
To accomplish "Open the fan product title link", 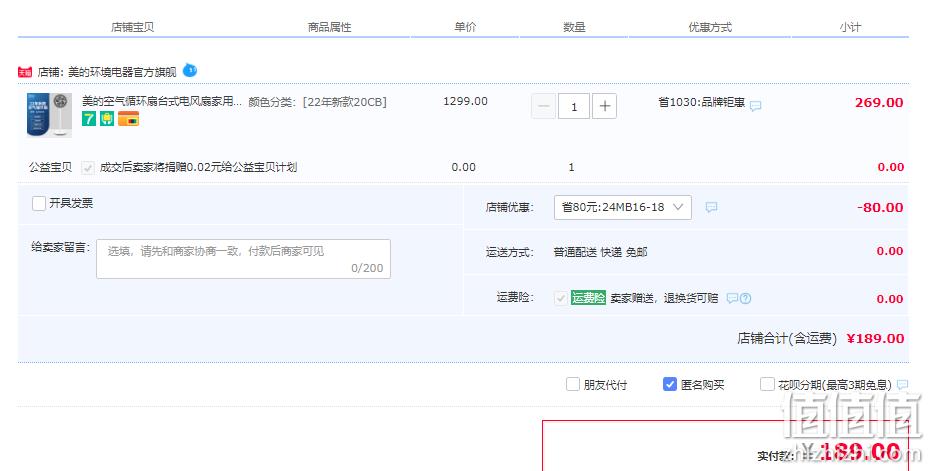I will [x=162, y=102].
